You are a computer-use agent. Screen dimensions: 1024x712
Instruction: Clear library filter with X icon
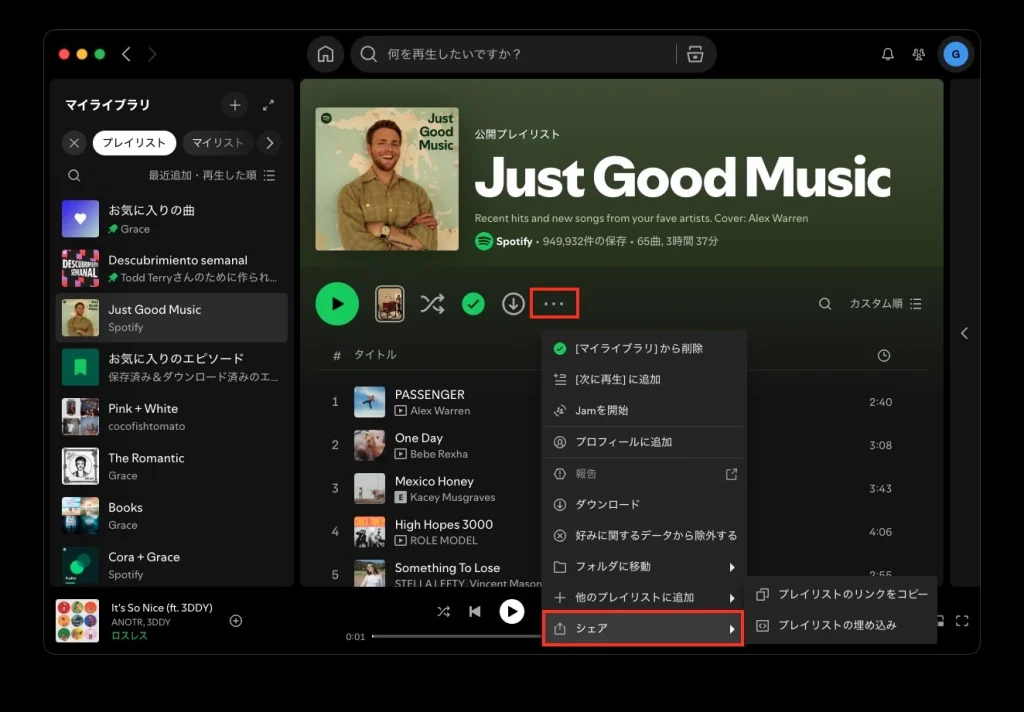click(x=74, y=142)
